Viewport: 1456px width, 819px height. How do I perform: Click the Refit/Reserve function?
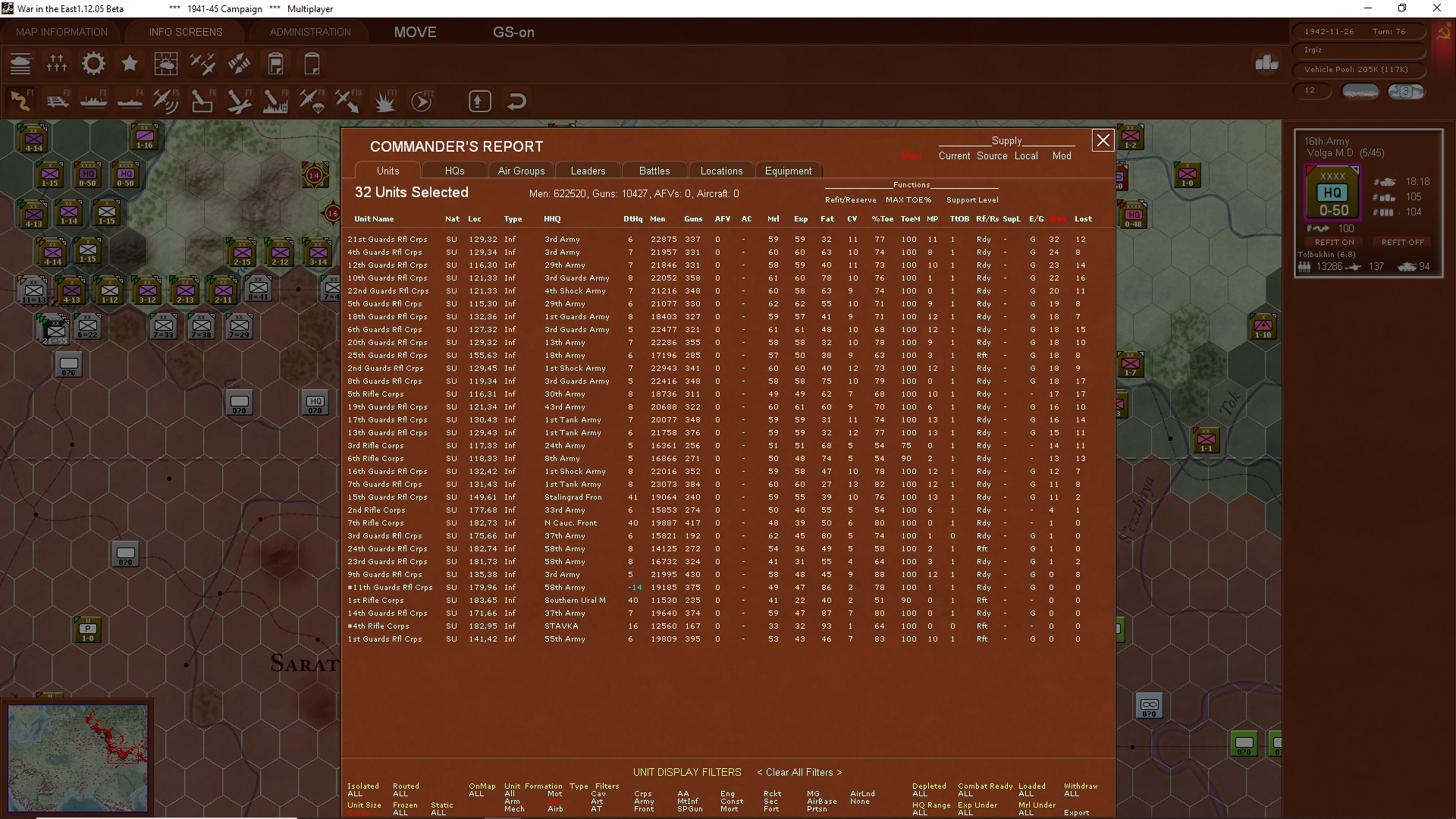click(x=850, y=200)
